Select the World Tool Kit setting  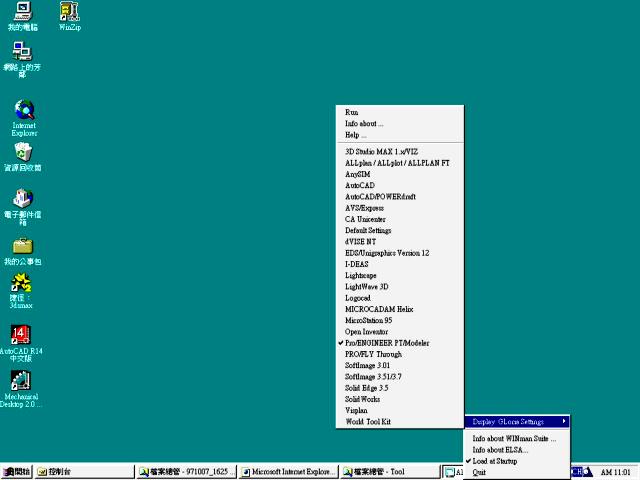click(x=400, y=422)
